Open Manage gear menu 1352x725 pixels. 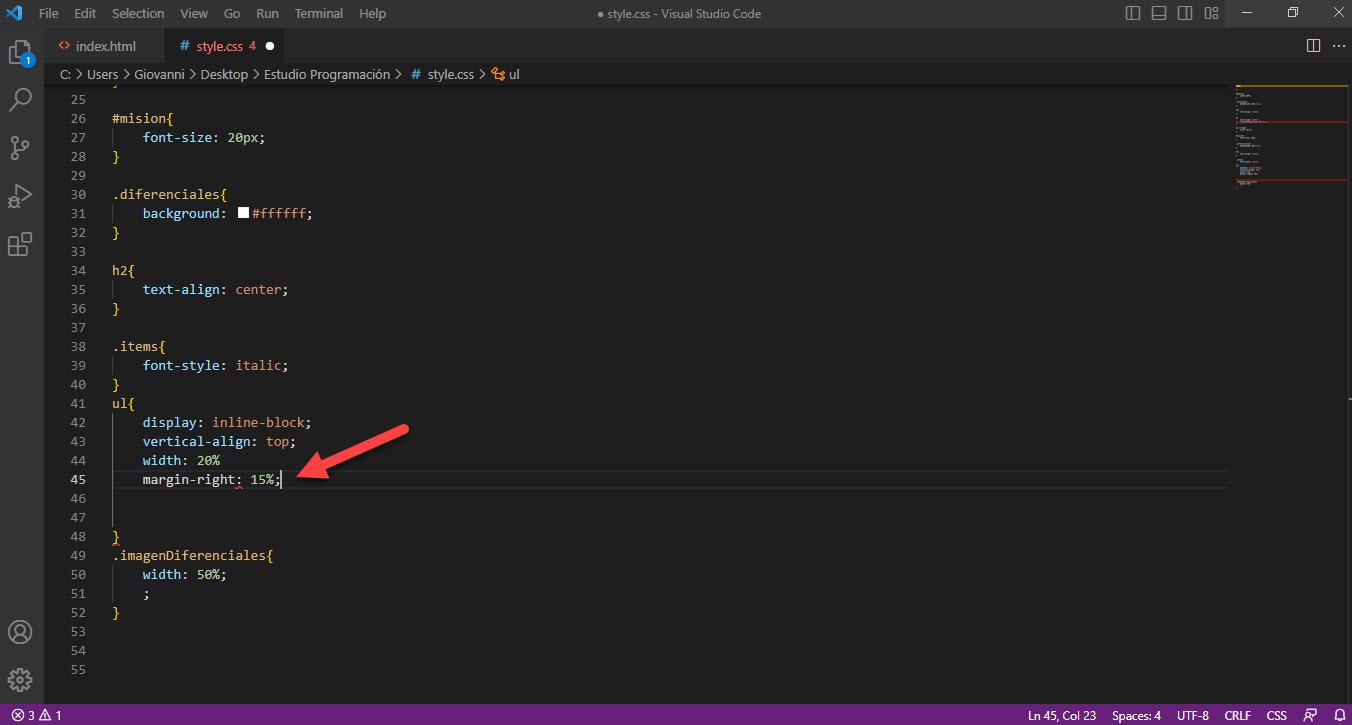point(20,680)
